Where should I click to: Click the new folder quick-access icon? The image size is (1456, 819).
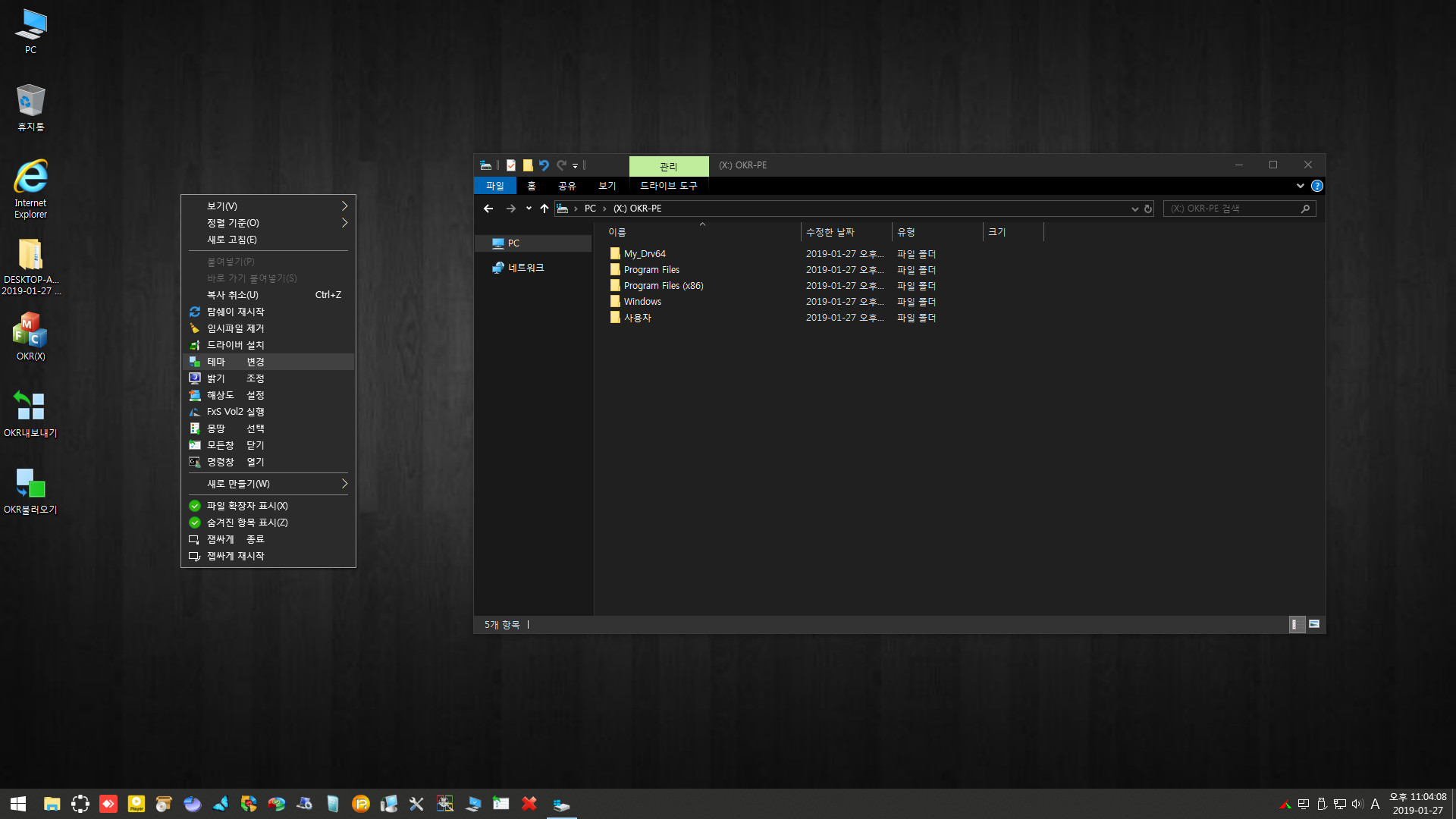coord(528,165)
